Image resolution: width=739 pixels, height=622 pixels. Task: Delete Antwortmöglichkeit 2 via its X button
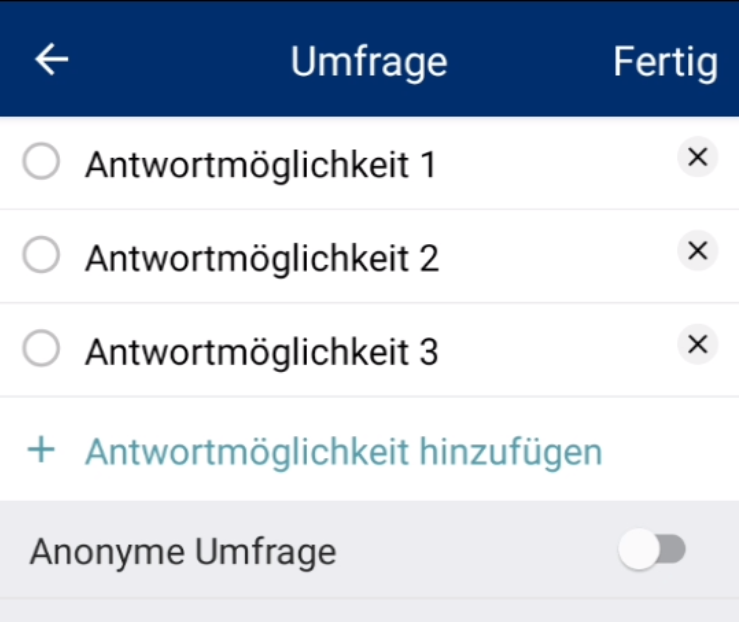point(698,250)
